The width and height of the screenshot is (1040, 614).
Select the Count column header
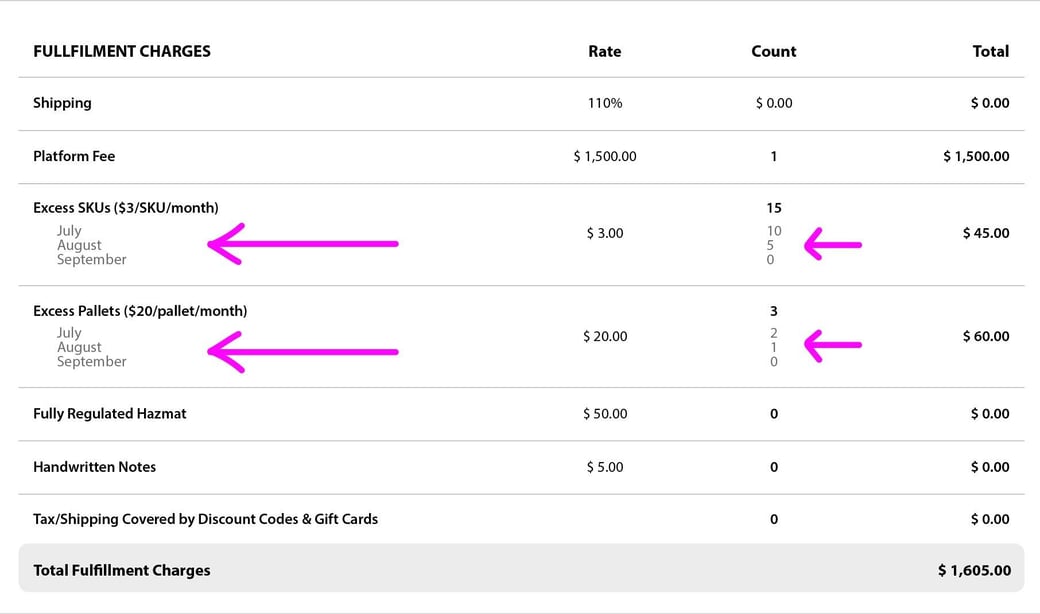[773, 52]
